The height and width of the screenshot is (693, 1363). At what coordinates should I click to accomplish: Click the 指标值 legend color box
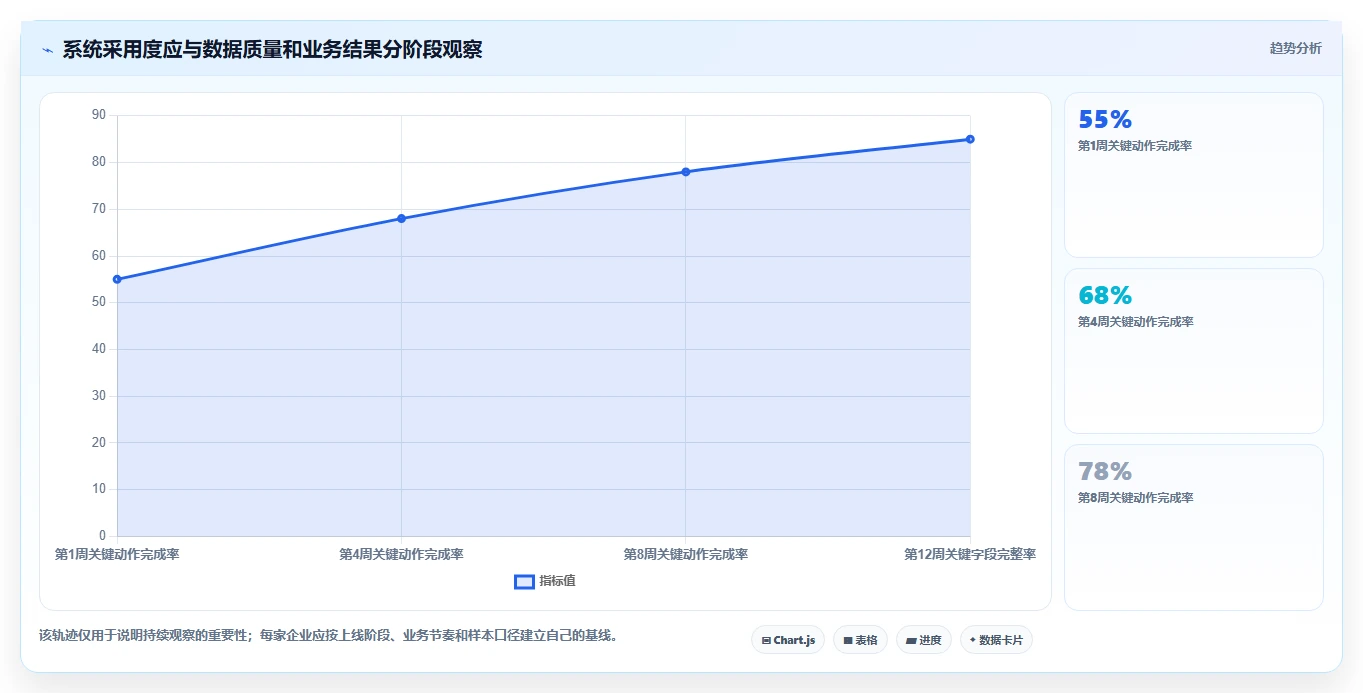524,582
